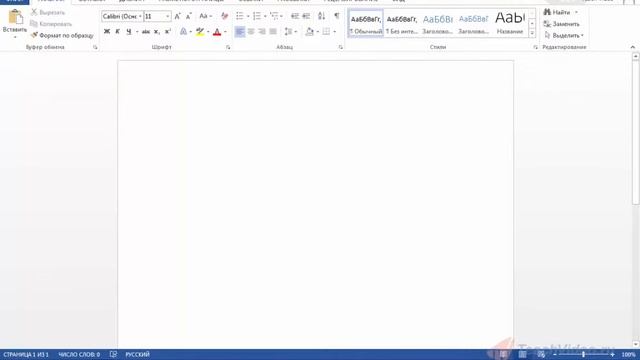
Task: Switch to web layout view in status bar
Action: pyautogui.click(x=541, y=354)
